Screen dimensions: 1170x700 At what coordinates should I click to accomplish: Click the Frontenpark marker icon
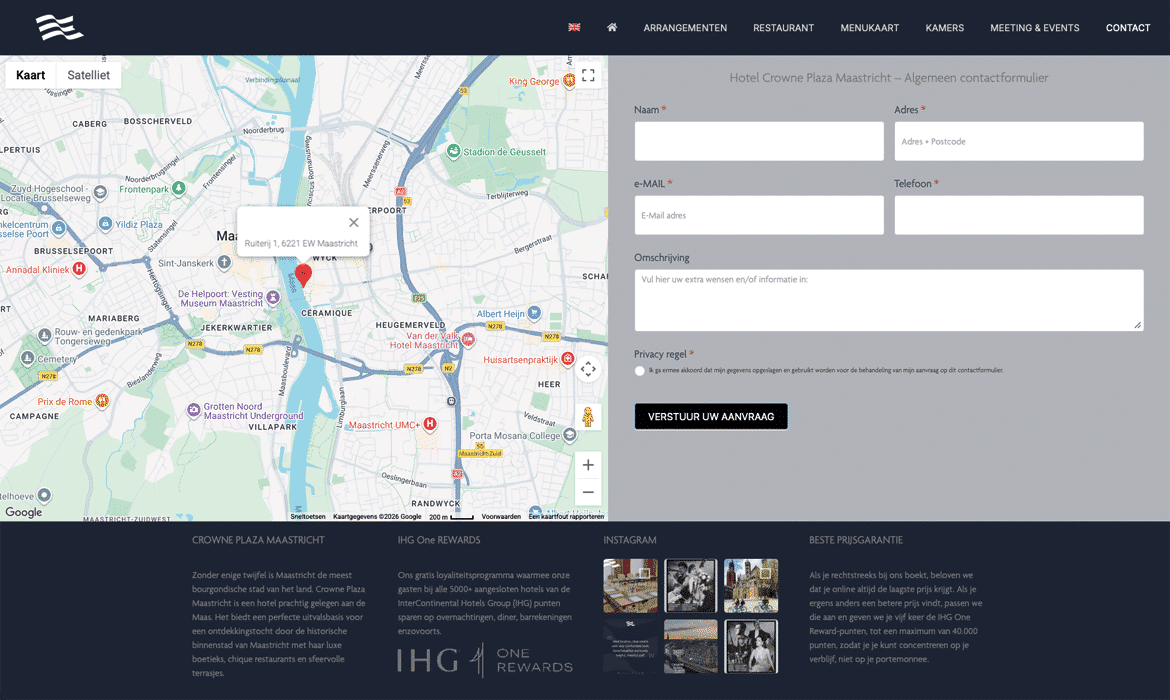click(178, 188)
